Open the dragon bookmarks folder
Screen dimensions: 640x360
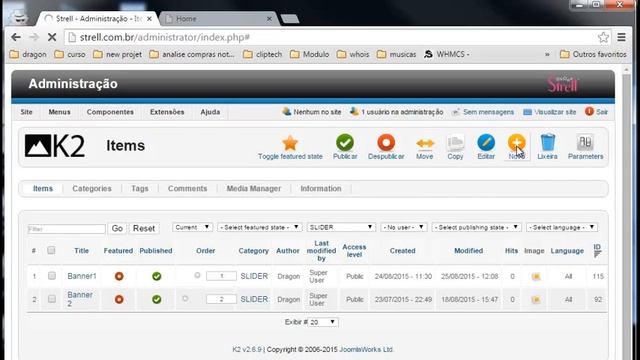click(x=28, y=54)
